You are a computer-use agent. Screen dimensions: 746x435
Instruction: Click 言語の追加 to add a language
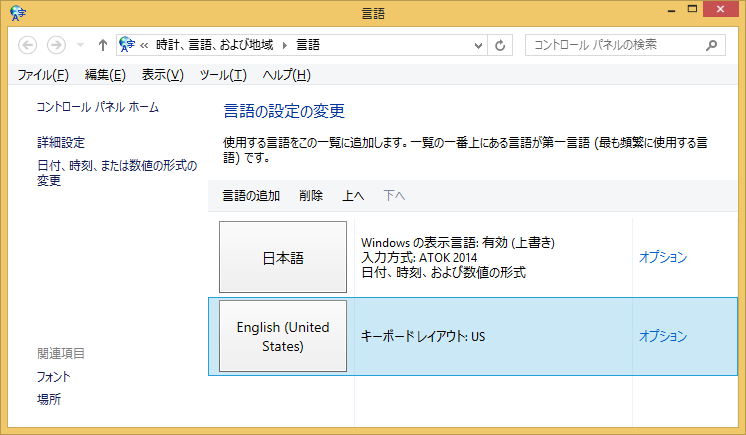pyautogui.click(x=251, y=196)
